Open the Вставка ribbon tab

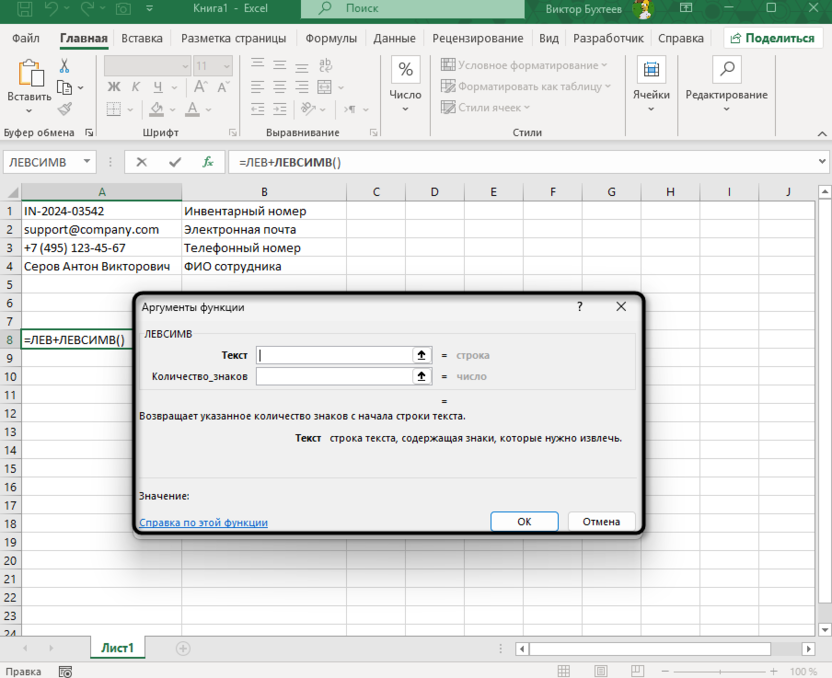[x=141, y=38]
